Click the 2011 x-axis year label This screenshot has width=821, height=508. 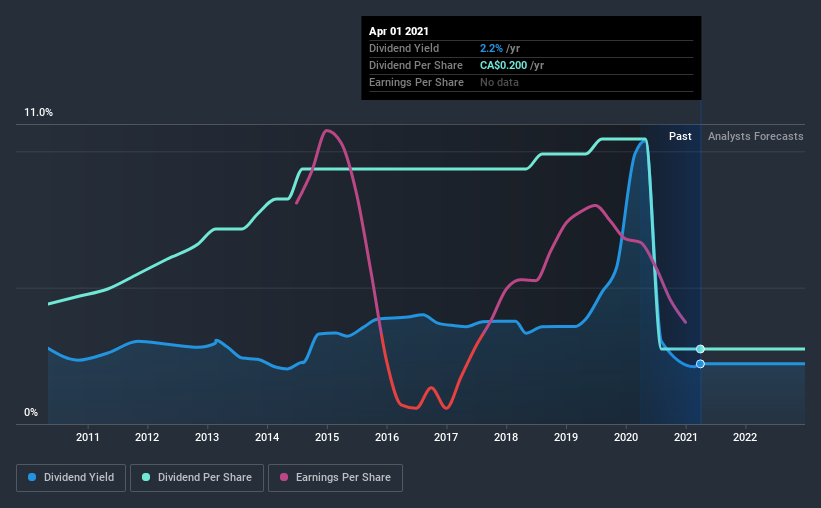87,437
